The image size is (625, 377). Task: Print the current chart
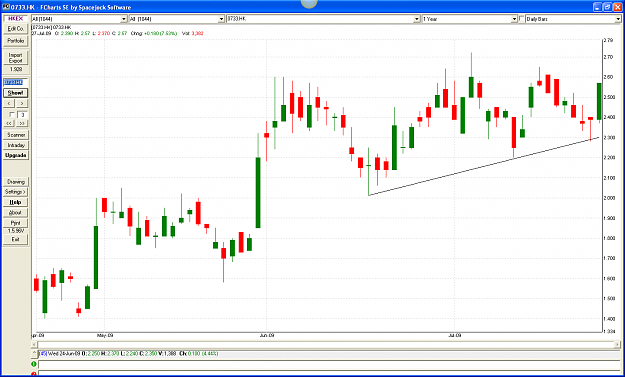point(16,223)
